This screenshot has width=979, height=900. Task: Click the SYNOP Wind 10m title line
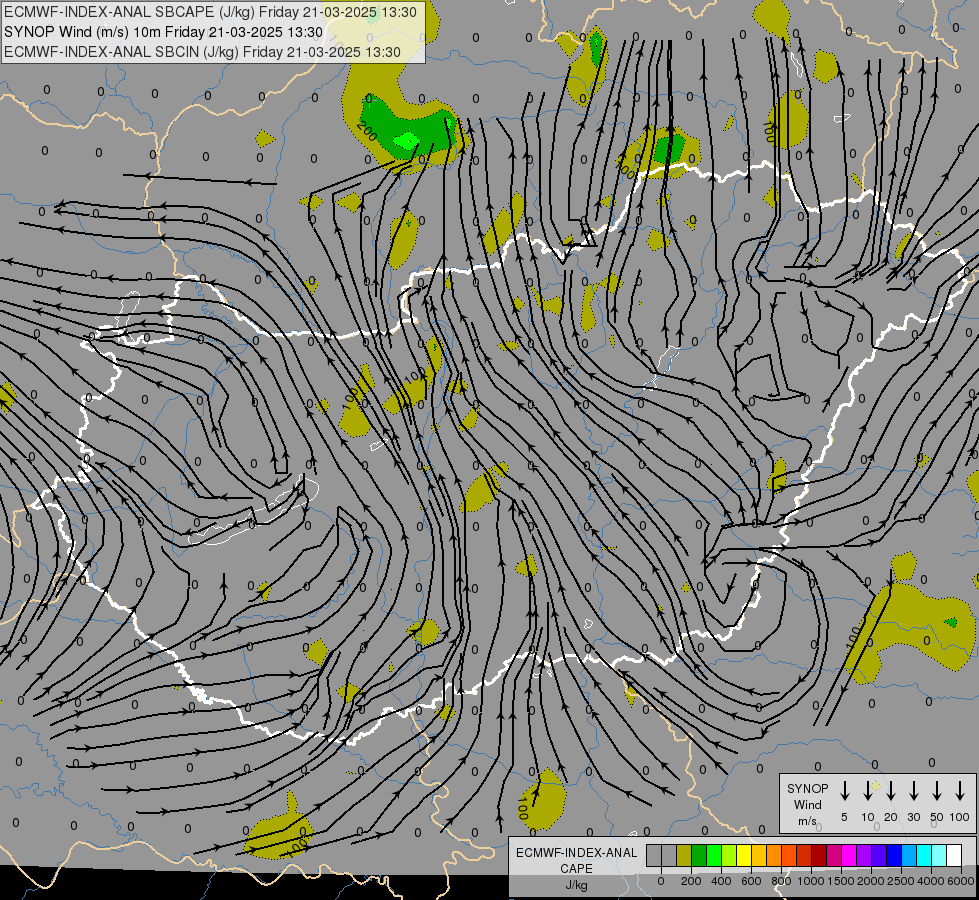(164, 32)
